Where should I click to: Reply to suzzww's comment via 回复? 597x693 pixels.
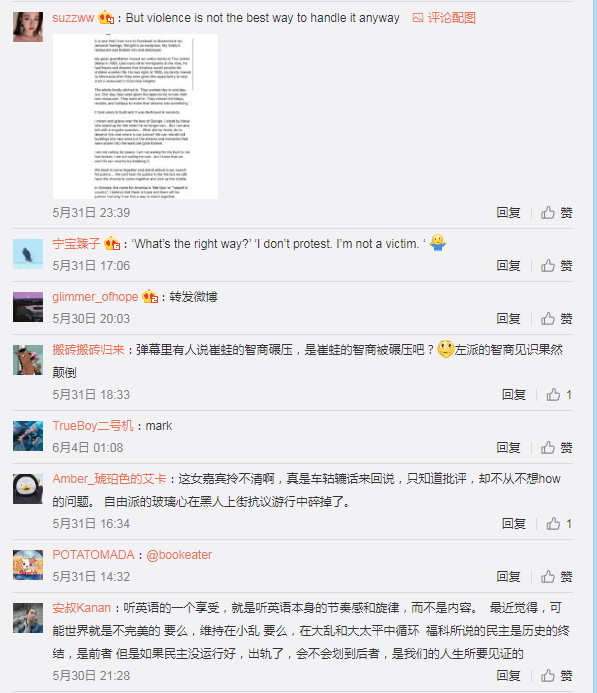point(508,213)
